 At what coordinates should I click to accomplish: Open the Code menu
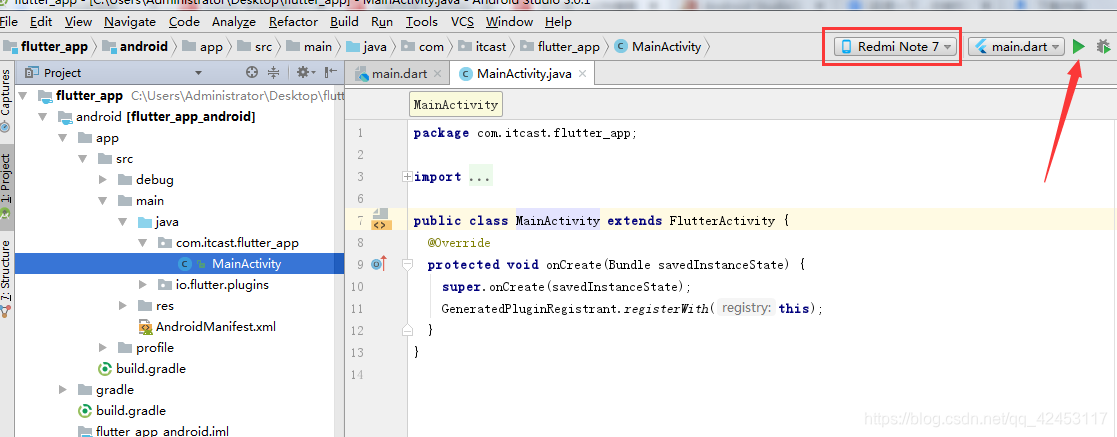pyautogui.click(x=184, y=22)
